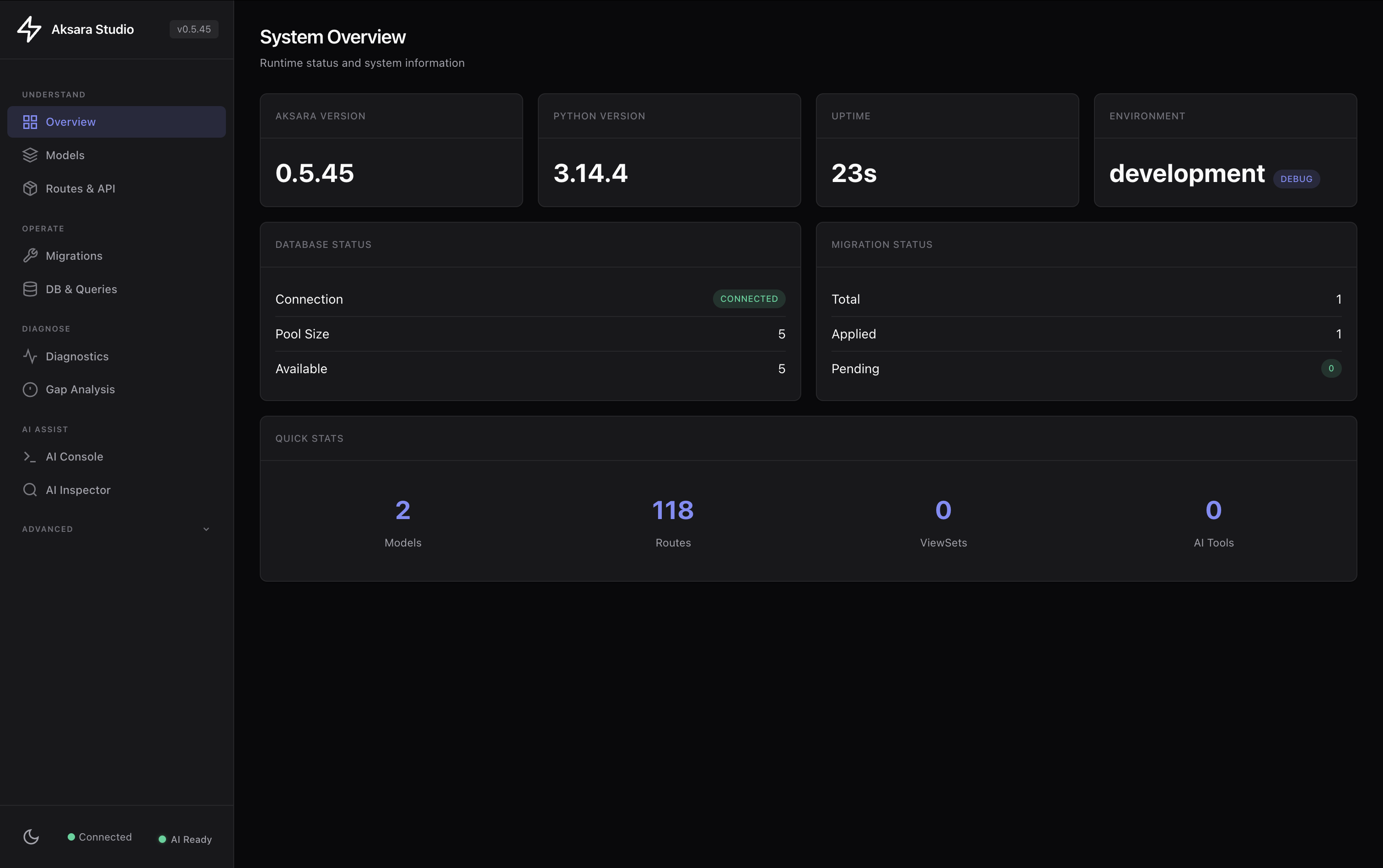Open the Models page
The height and width of the screenshot is (868, 1383).
(117, 155)
